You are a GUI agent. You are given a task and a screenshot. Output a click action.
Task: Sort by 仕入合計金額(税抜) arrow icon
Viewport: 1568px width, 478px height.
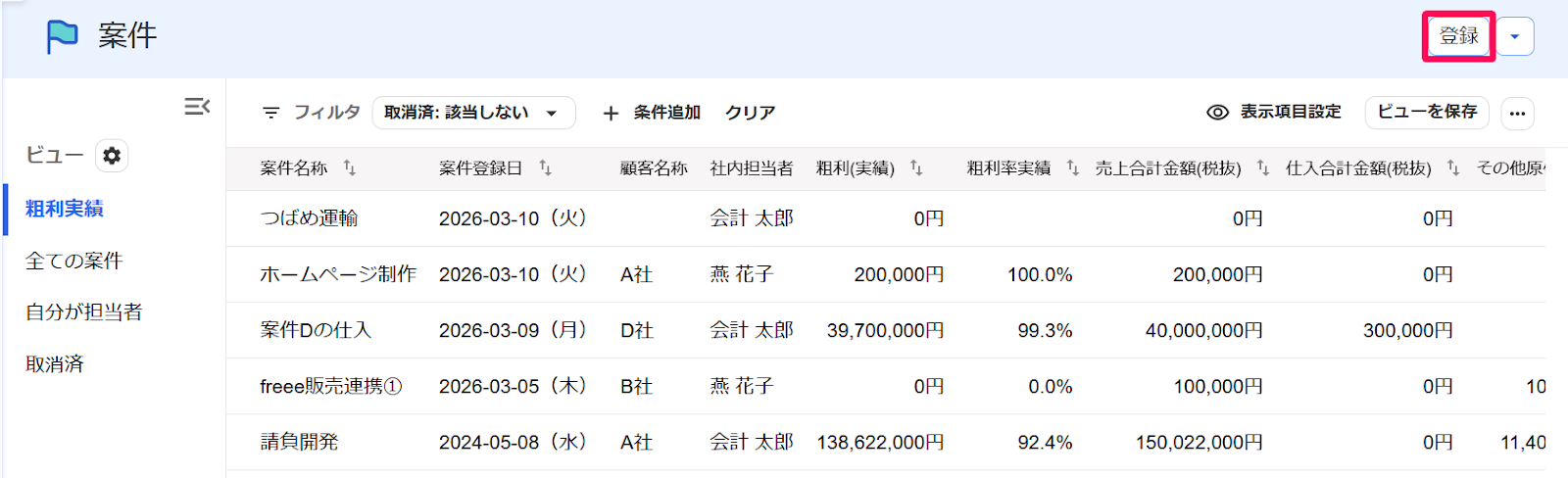tap(1452, 168)
